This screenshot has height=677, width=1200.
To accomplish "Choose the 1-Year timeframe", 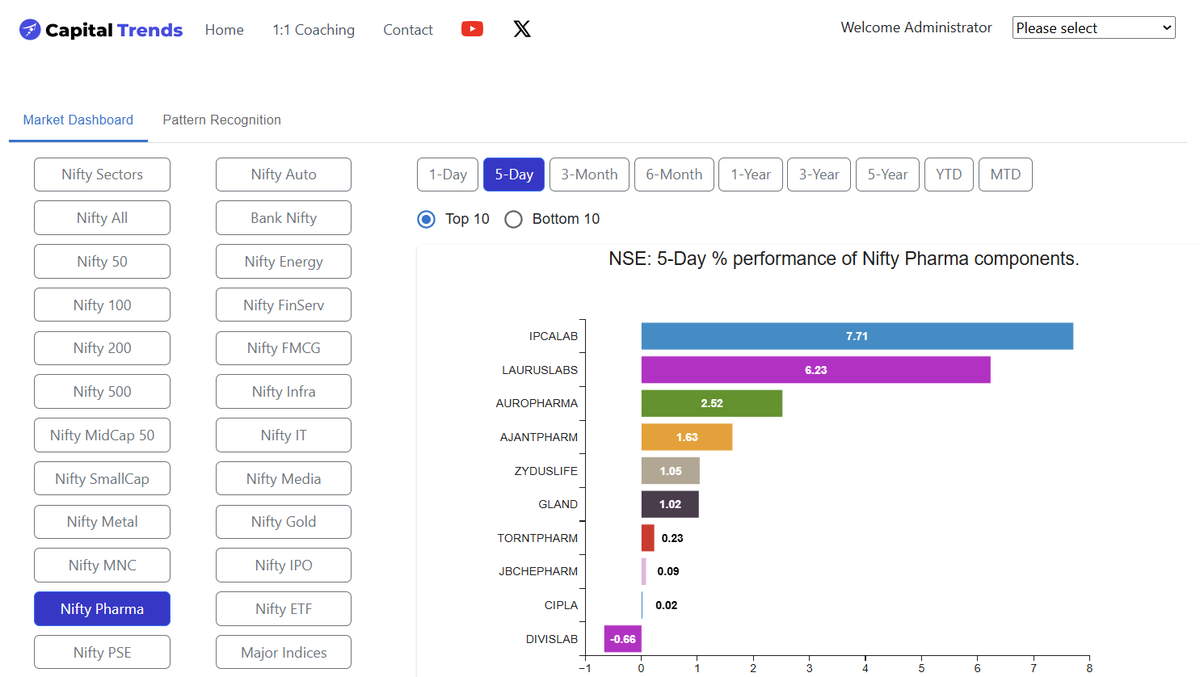I will [x=750, y=174].
